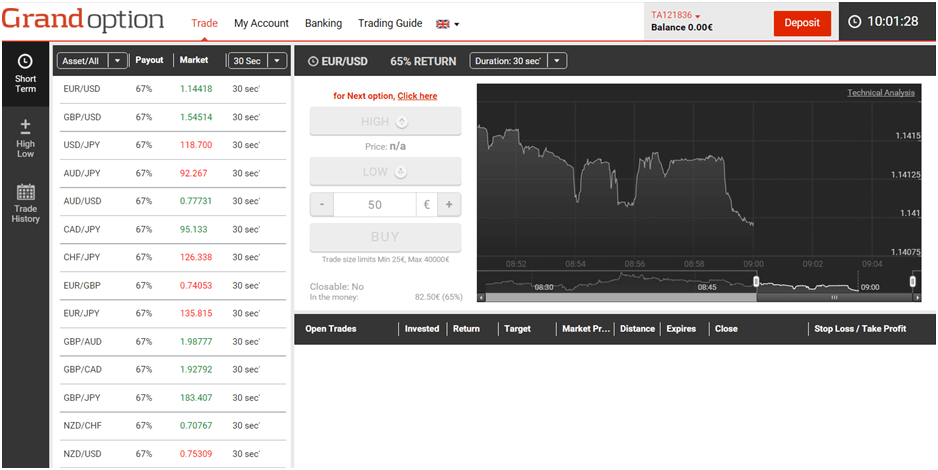Click the HIGH button
The height and width of the screenshot is (470, 938).
(x=385, y=121)
